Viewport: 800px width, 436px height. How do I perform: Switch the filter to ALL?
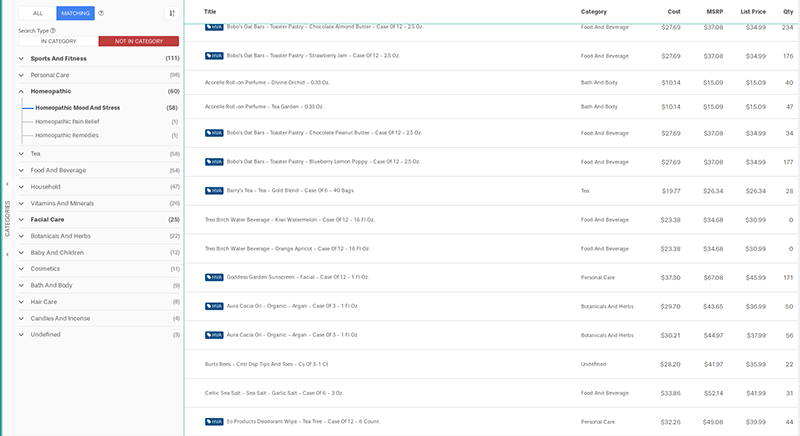[x=38, y=13]
